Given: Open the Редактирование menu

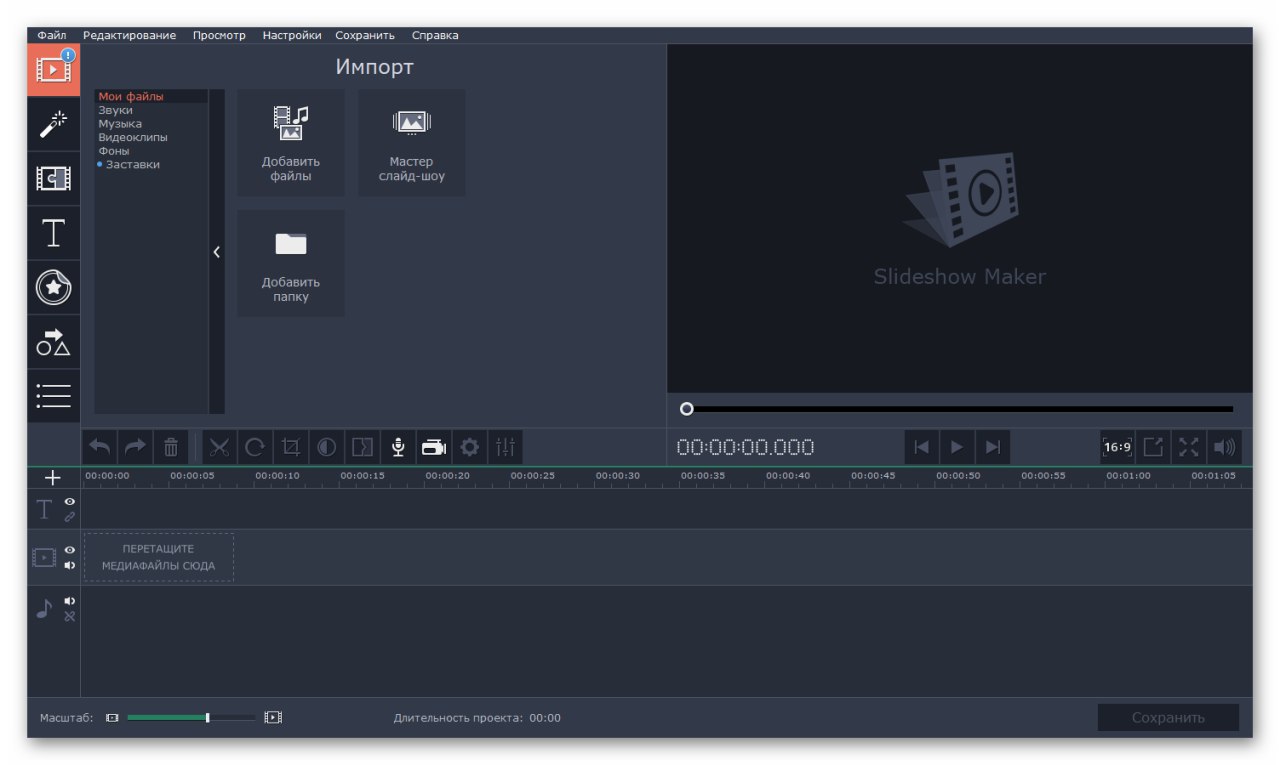Looking at the screenshot, I should tap(129, 35).
